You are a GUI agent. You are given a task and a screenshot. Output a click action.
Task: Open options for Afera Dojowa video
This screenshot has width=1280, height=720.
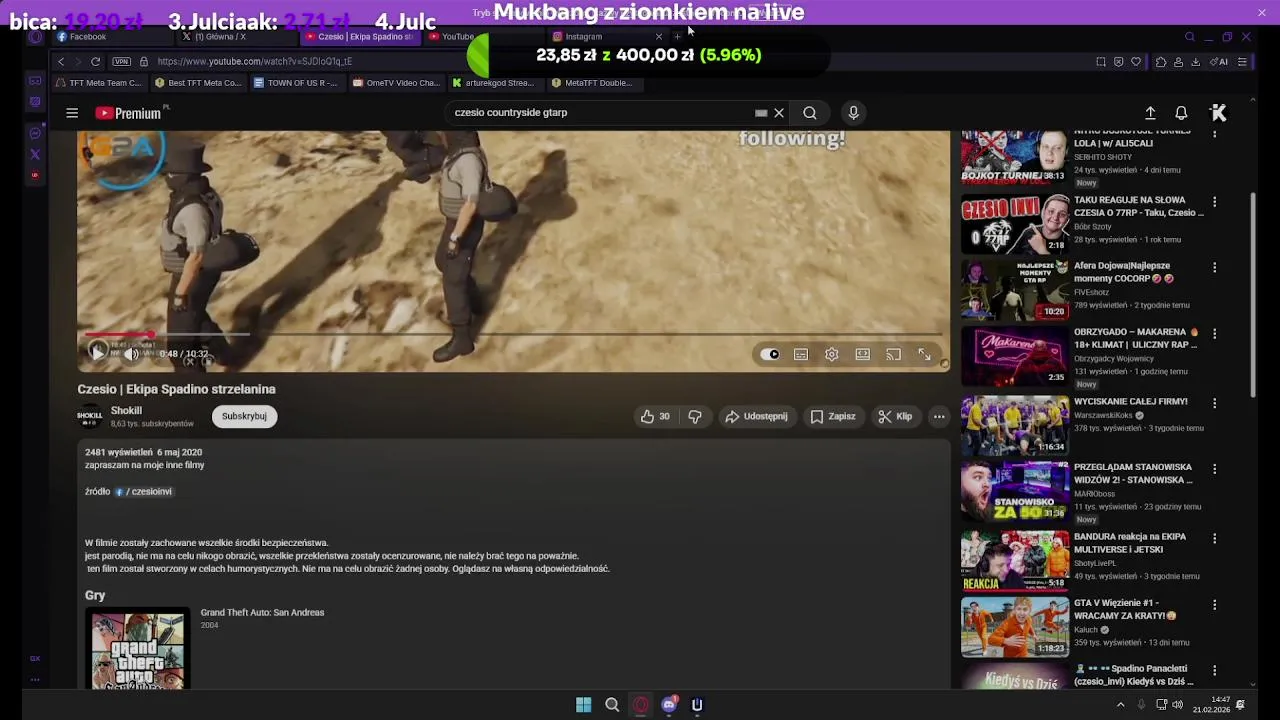[x=1214, y=268]
